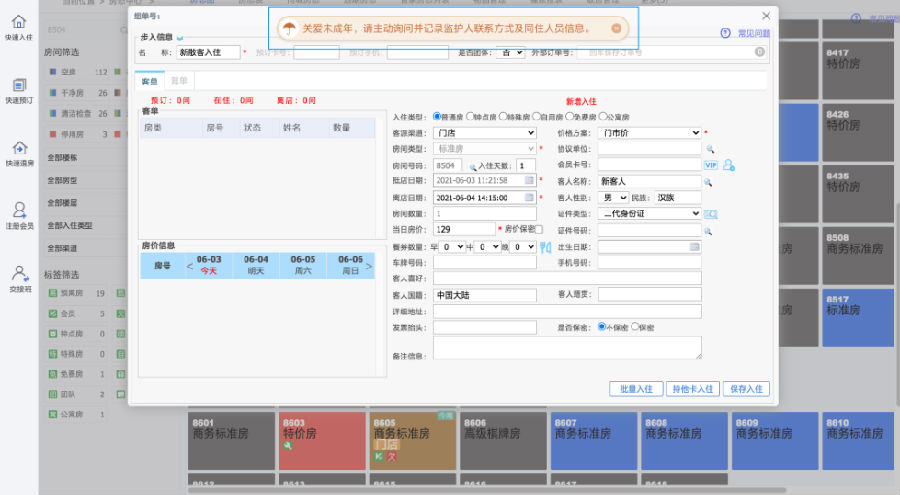The image size is (900, 495).
Task: Click the magnifier beside 协议单位 field
Action: (x=710, y=149)
